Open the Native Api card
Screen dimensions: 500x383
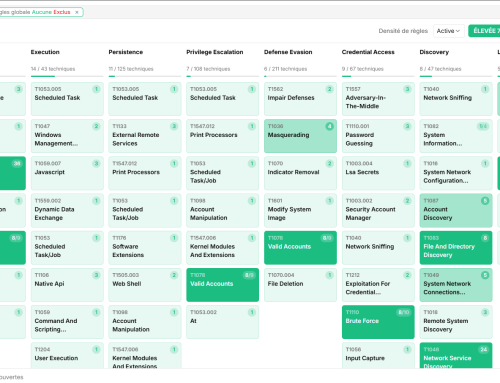67,285
